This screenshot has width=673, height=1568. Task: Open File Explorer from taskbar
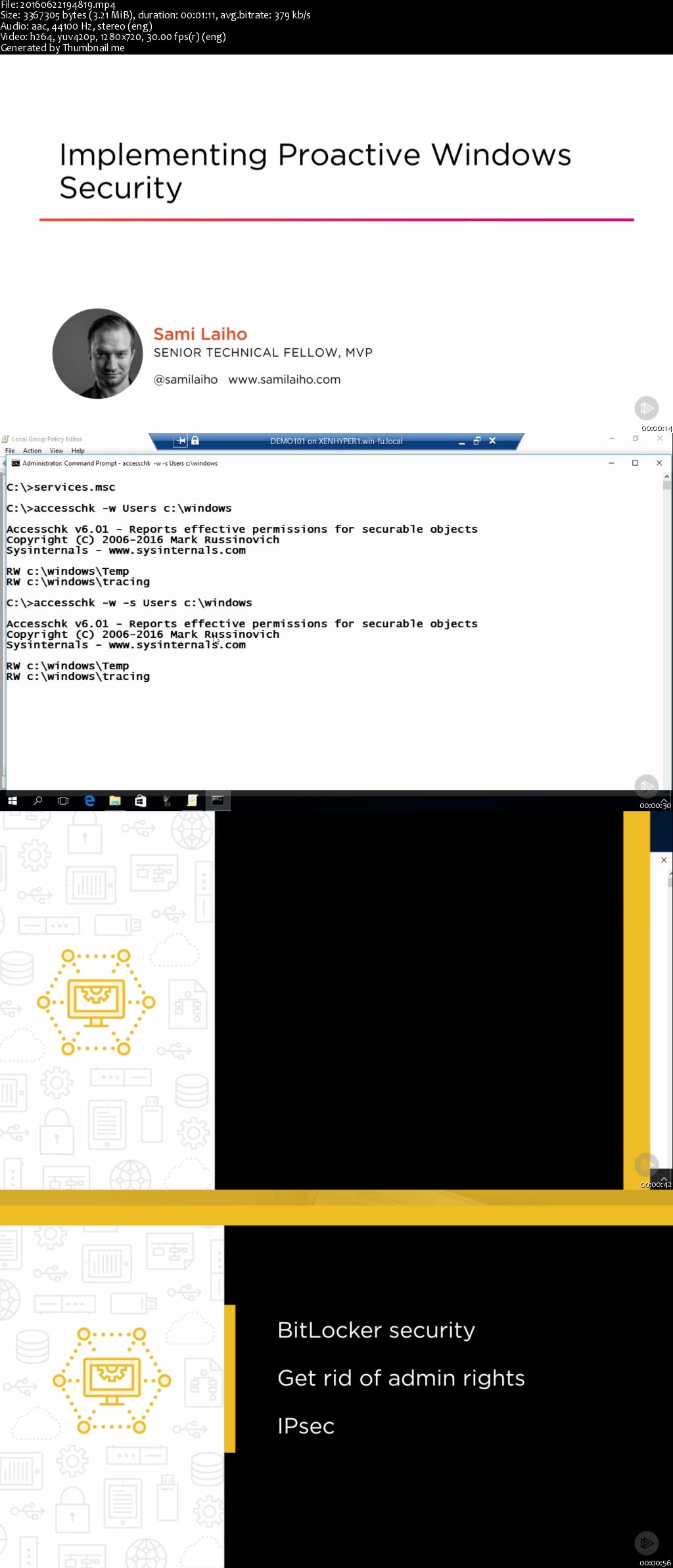pos(115,801)
